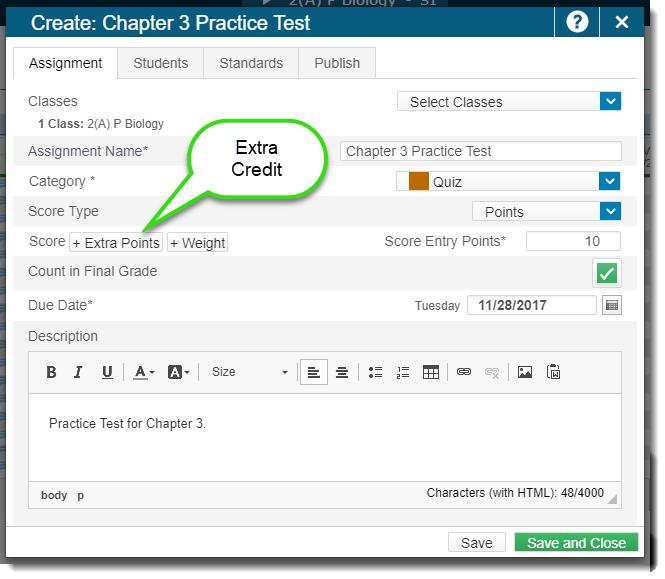Click the underline formatting icon

[107, 372]
